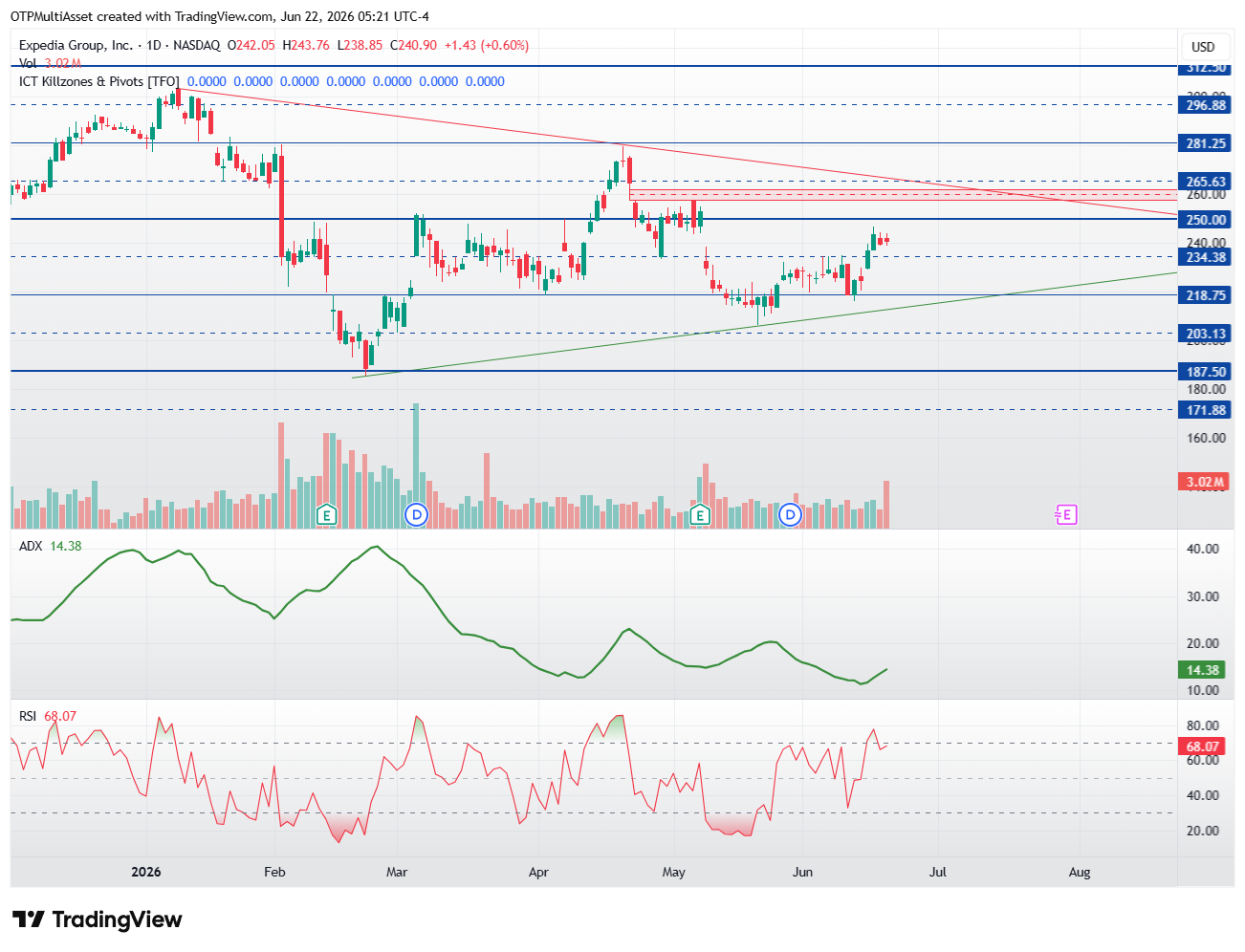Viewport: 1245px width, 952px height.
Task: Click the 296.88 price level label
Action: pos(1206,105)
